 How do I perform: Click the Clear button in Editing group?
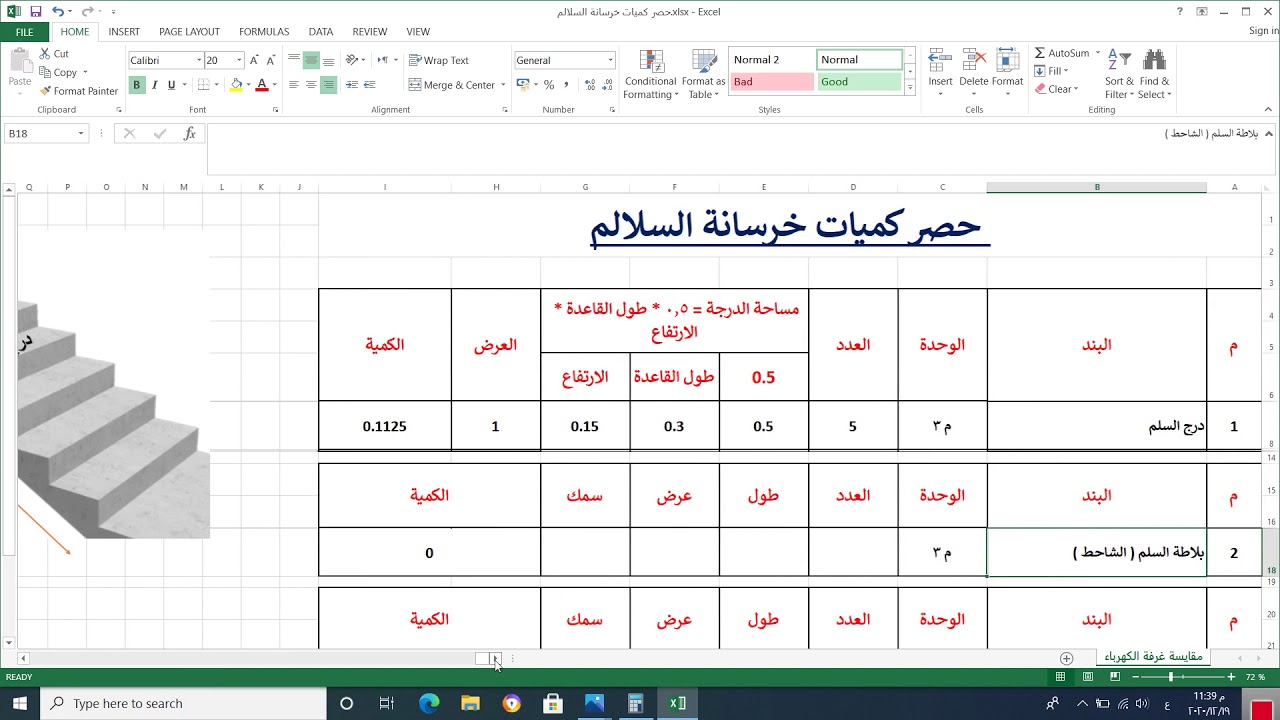[x=1056, y=89]
